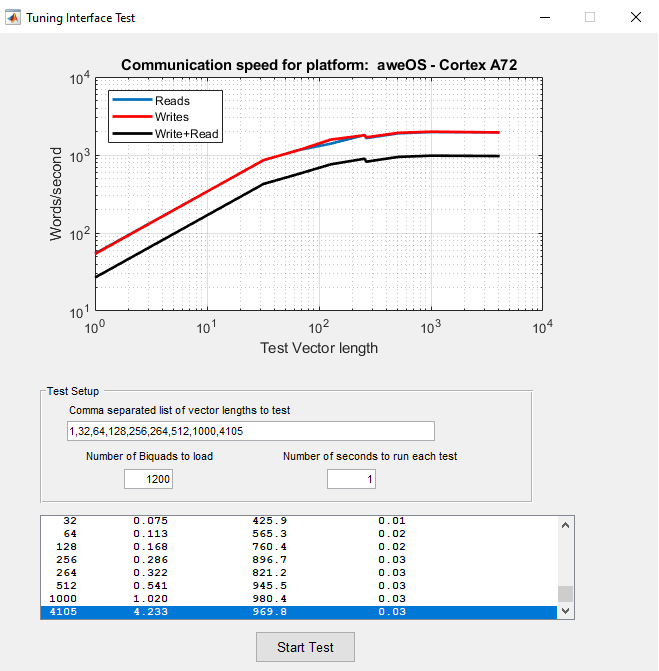Click the results list scroll-down arrow

click(566, 610)
